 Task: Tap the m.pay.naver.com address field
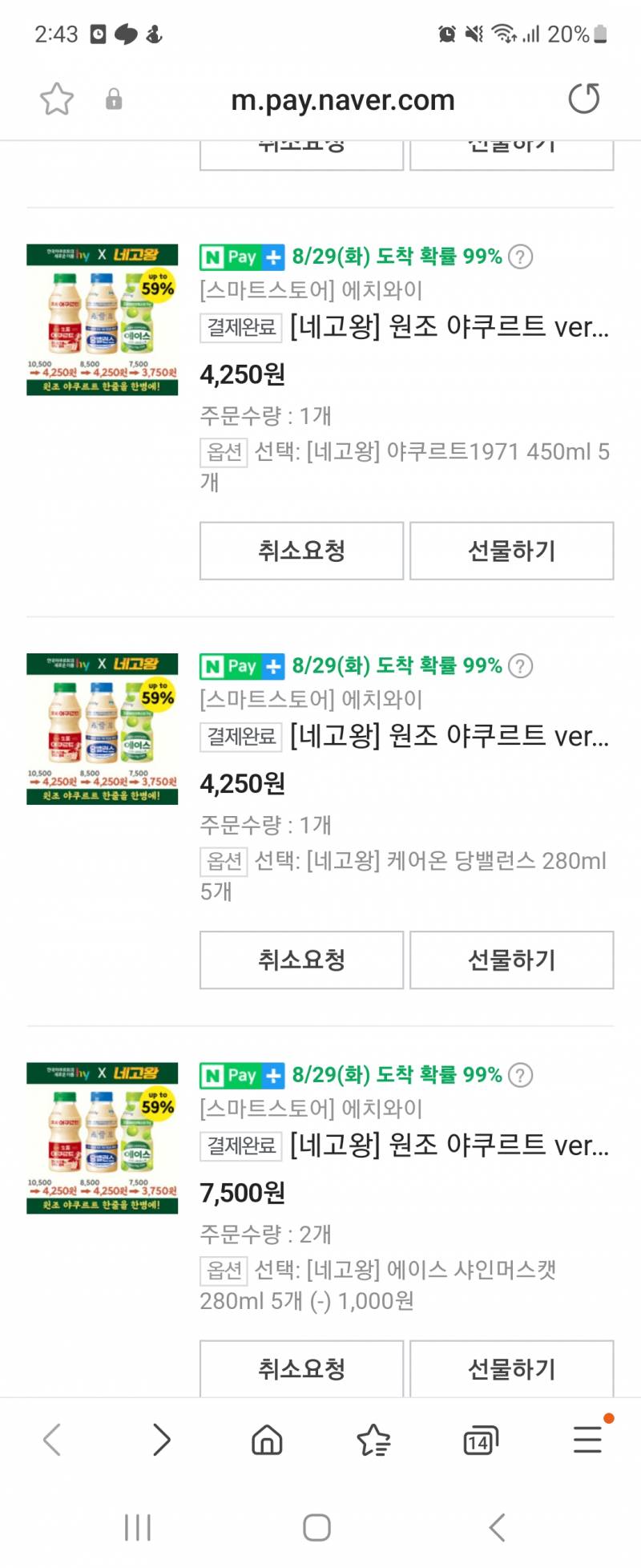(x=343, y=100)
